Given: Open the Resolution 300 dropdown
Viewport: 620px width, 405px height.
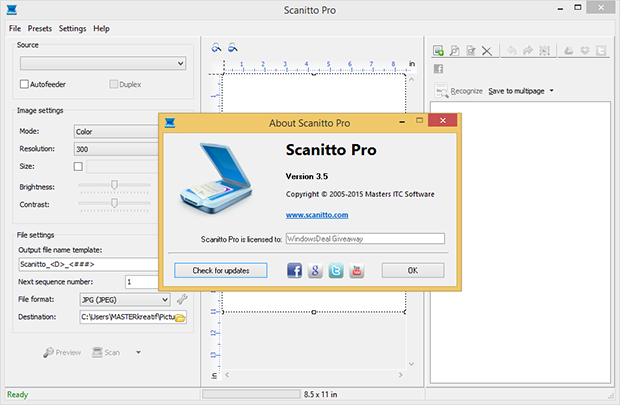Looking at the screenshot, I should point(116,149).
